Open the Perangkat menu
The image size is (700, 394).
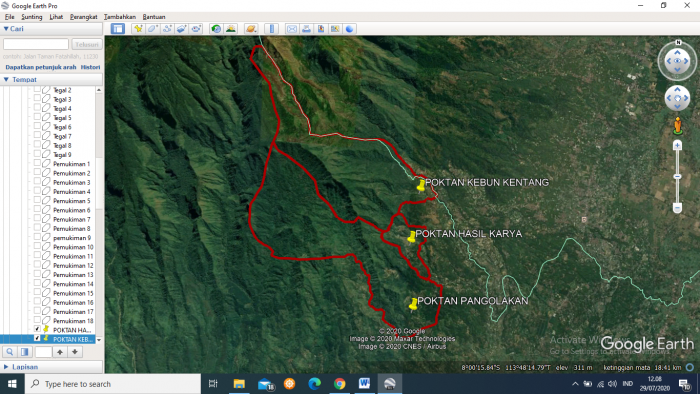(83, 17)
